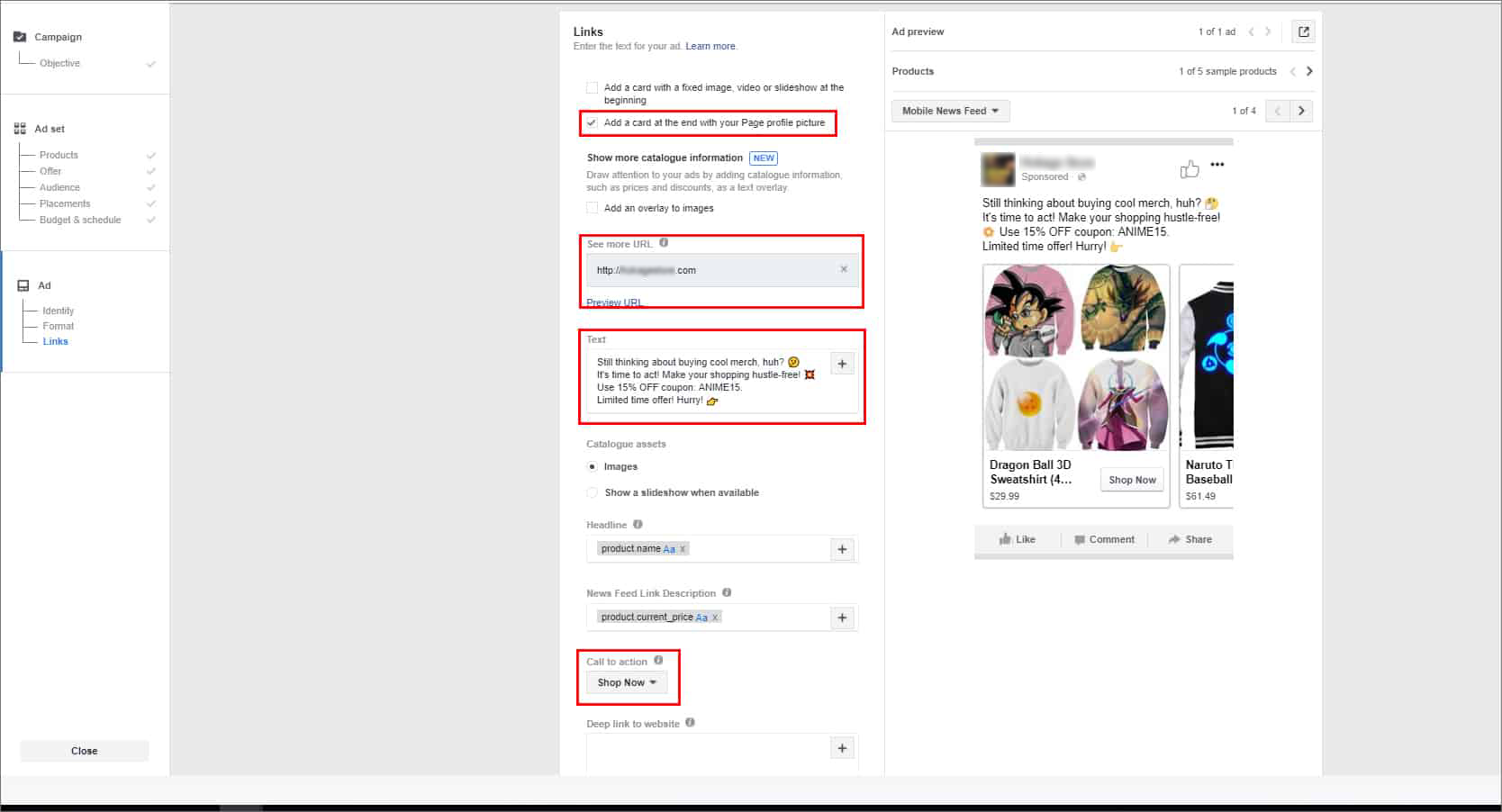
Task: Go to Budget & schedule step
Action: pyautogui.click(x=79, y=220)
